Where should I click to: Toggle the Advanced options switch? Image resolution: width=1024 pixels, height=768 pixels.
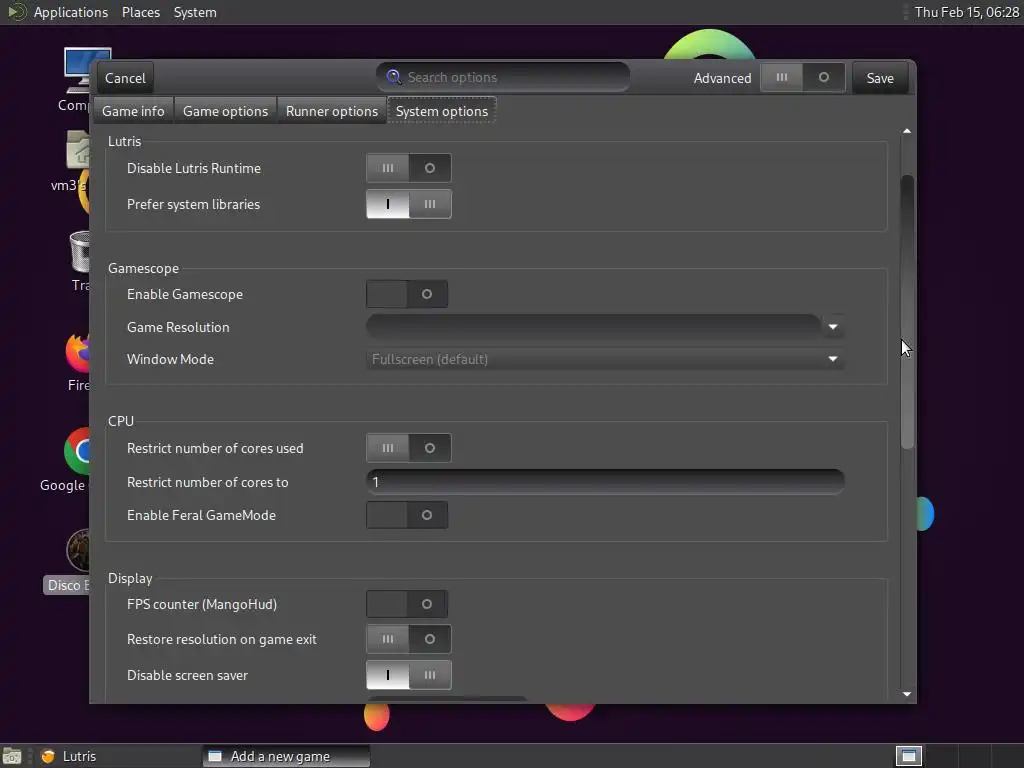click(803, 78)
